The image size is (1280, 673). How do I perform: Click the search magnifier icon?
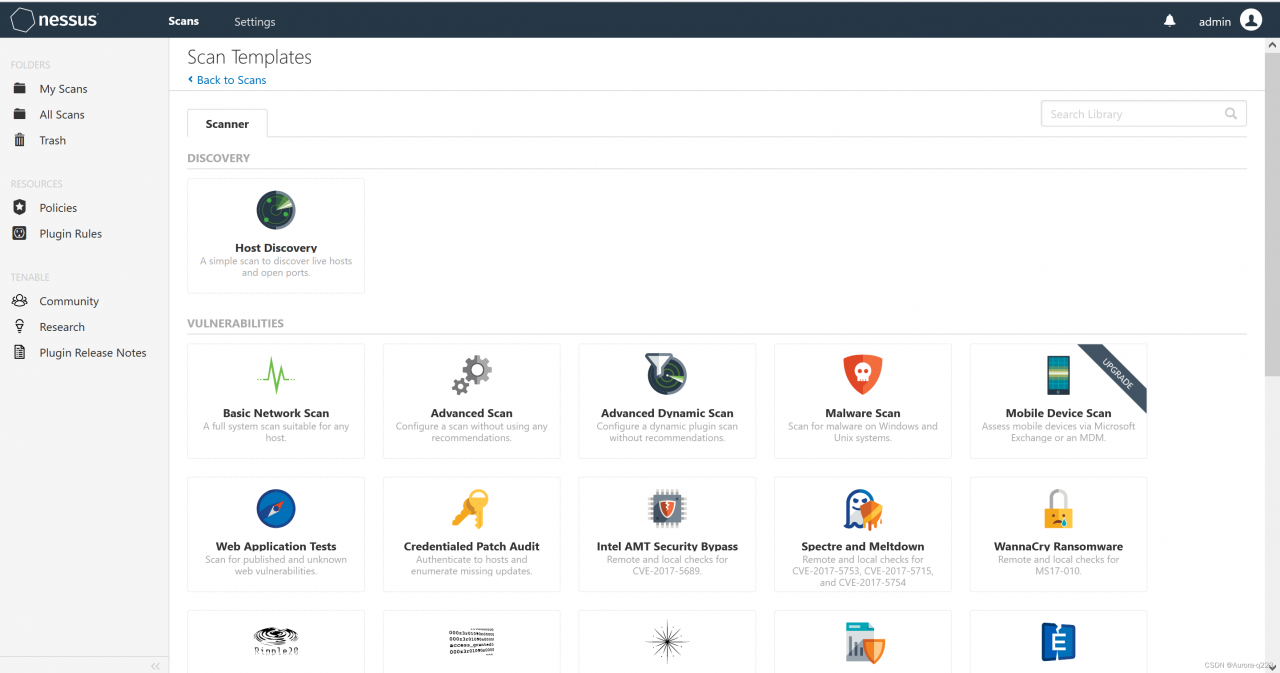(x=1231, y=114)
